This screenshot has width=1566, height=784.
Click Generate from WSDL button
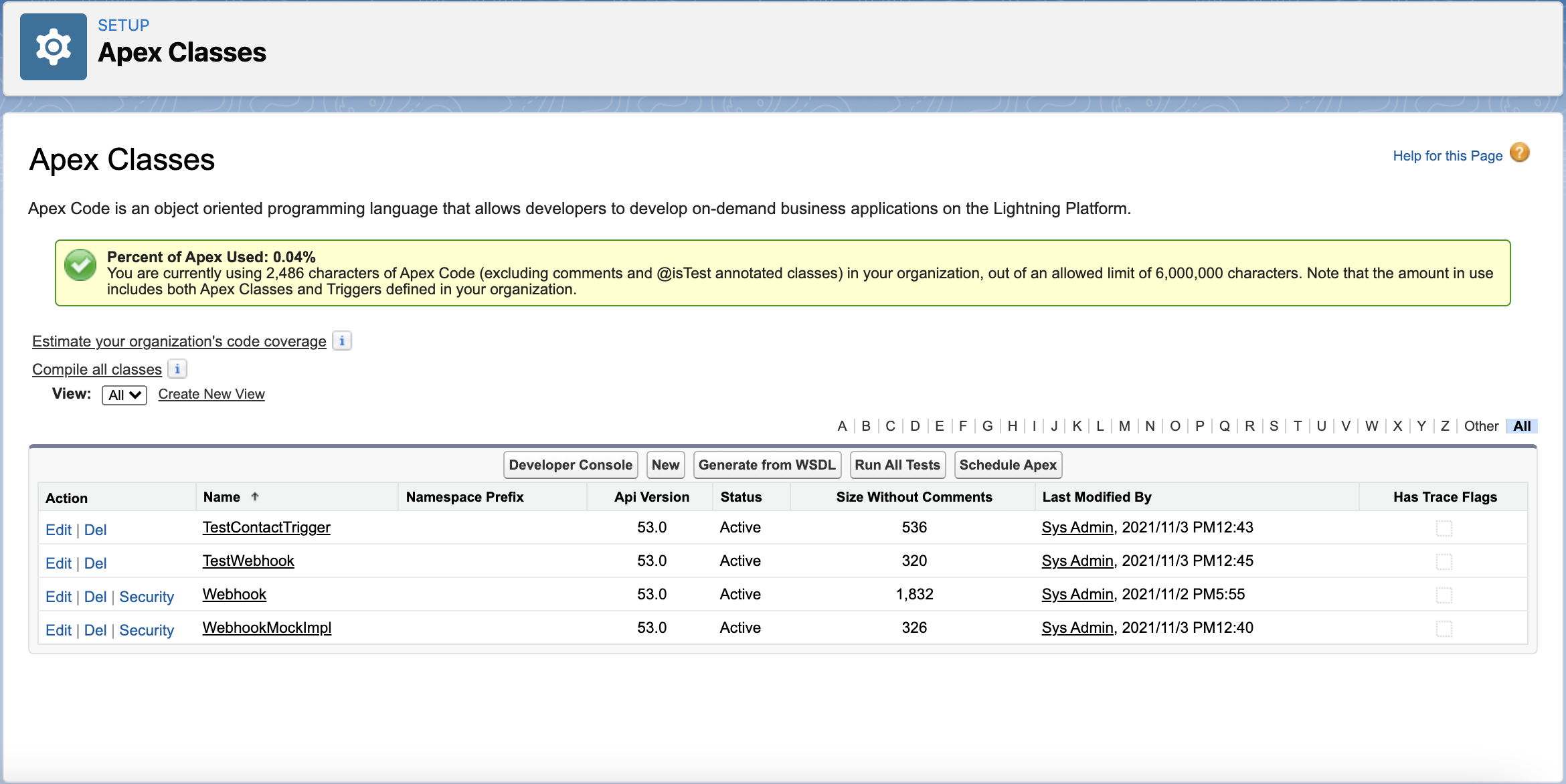click(767, 465)
